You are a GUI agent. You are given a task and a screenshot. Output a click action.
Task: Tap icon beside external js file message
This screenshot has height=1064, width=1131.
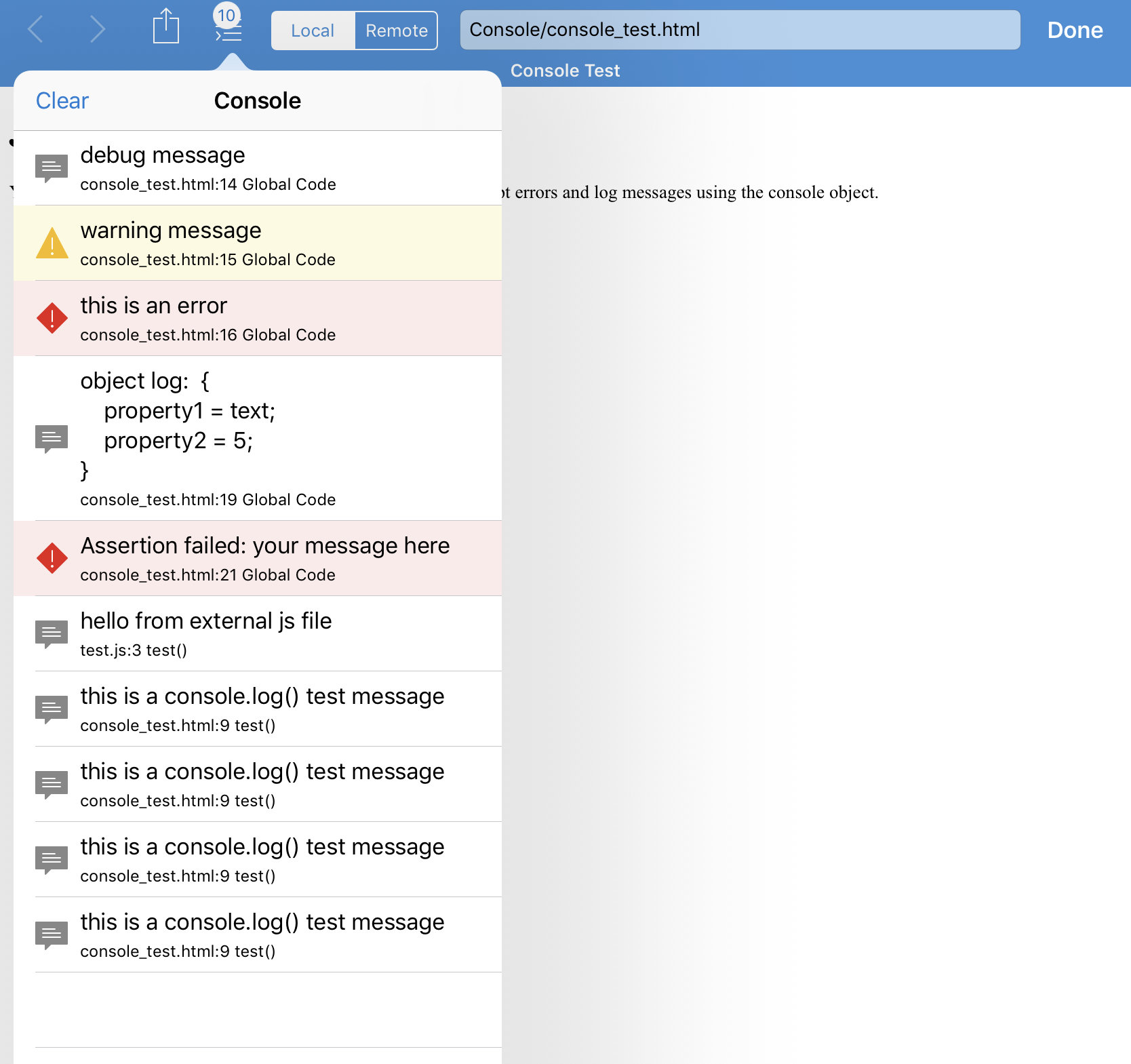[52, 633]
